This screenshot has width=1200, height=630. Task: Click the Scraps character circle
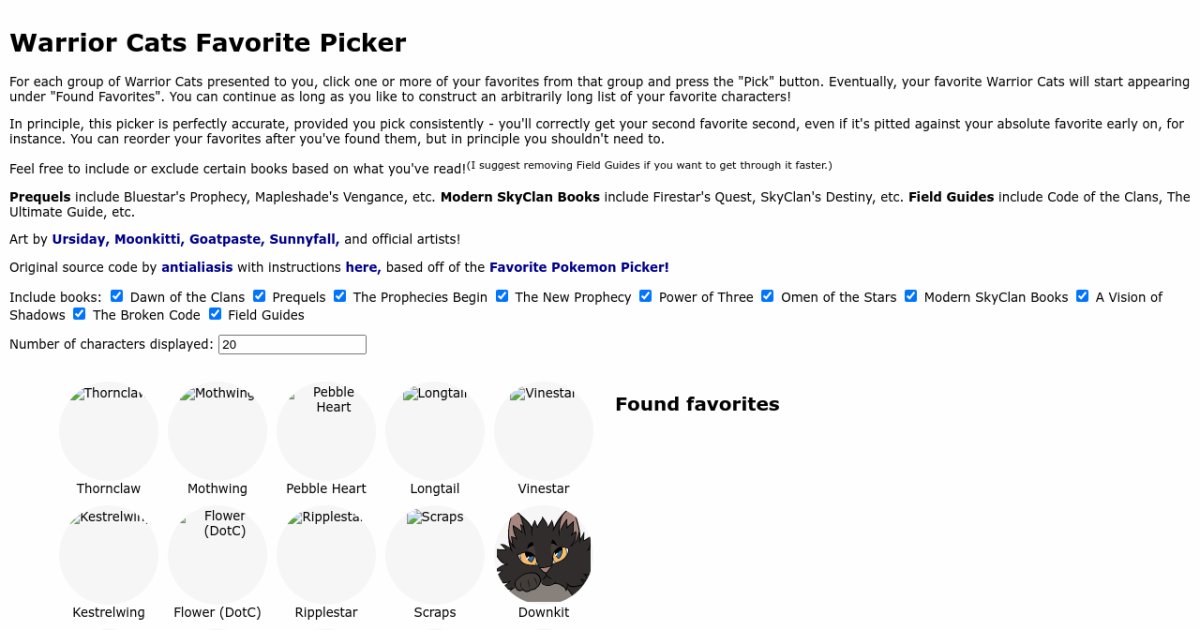[x=435, y=556]
